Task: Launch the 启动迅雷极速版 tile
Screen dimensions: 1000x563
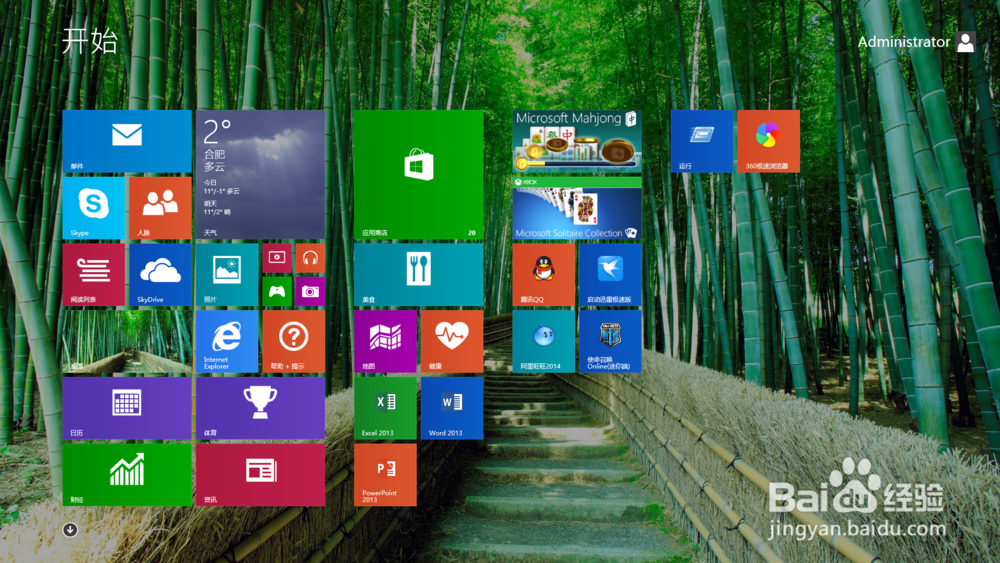Action: 610,275
